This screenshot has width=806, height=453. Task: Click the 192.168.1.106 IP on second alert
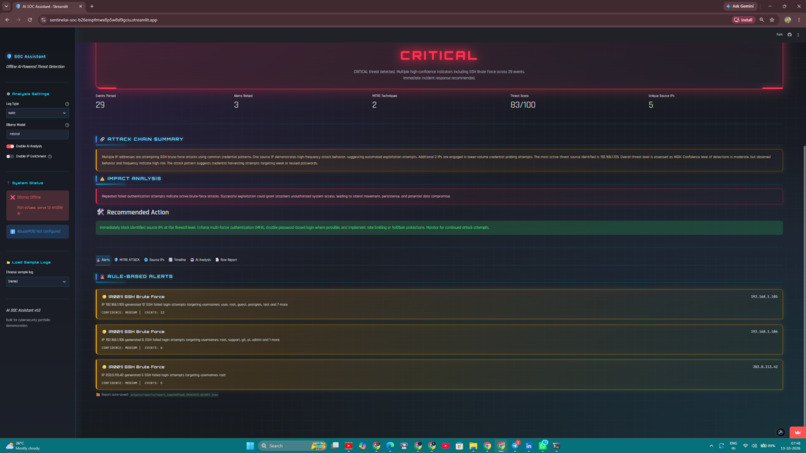point(764,332)
